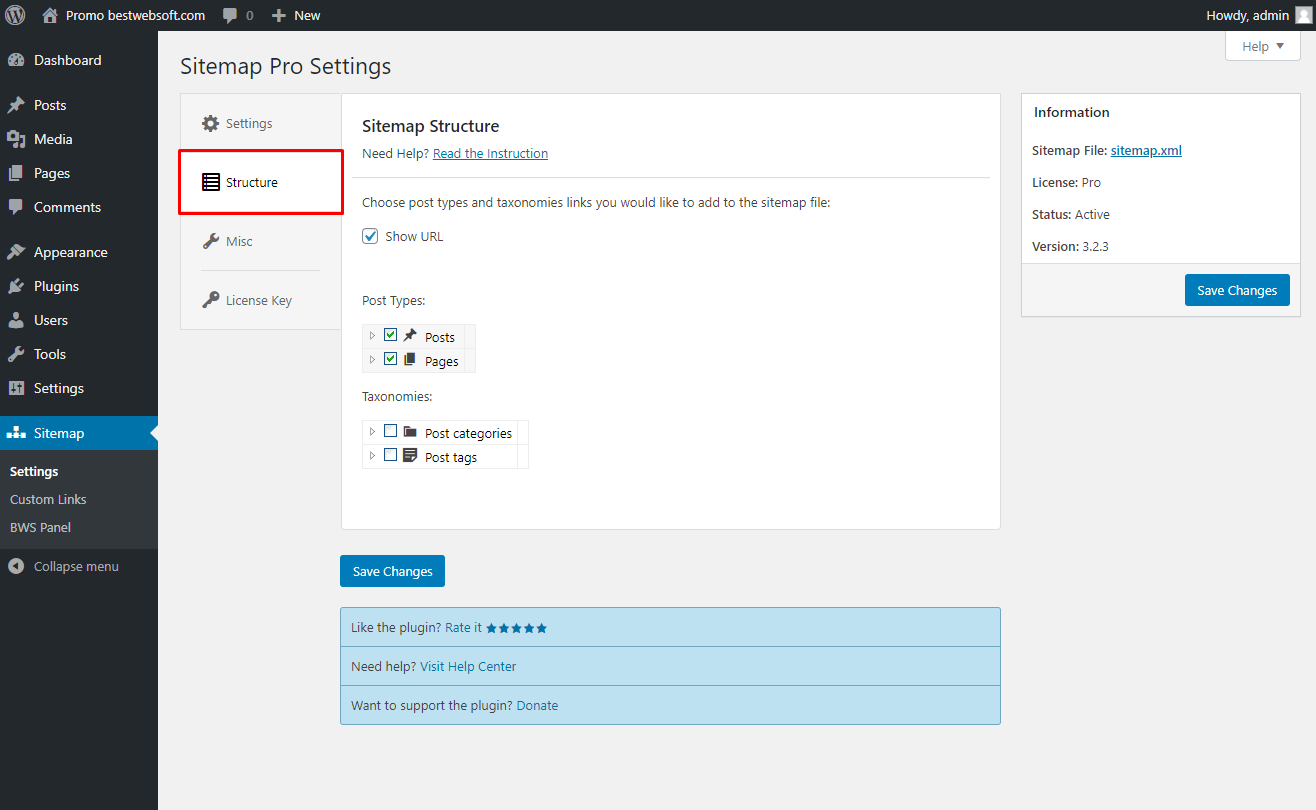Image resolution: width=1316 pixels, height=810 pixels.
Task: Click the Misc wrench icon
Action: pos(210,241)
